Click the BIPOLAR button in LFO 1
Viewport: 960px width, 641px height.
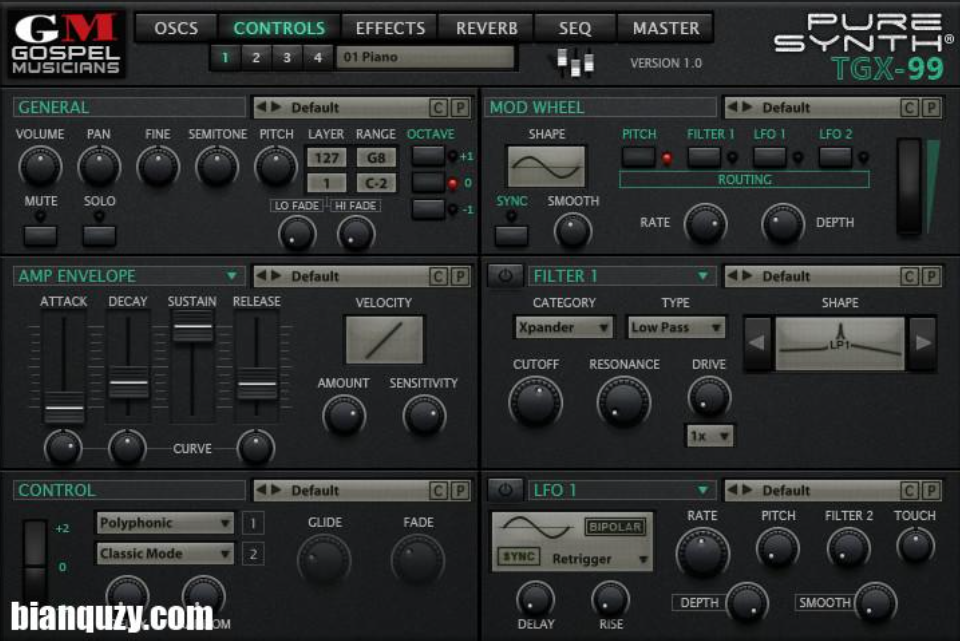pyautogui.click(x=615, y=527)
